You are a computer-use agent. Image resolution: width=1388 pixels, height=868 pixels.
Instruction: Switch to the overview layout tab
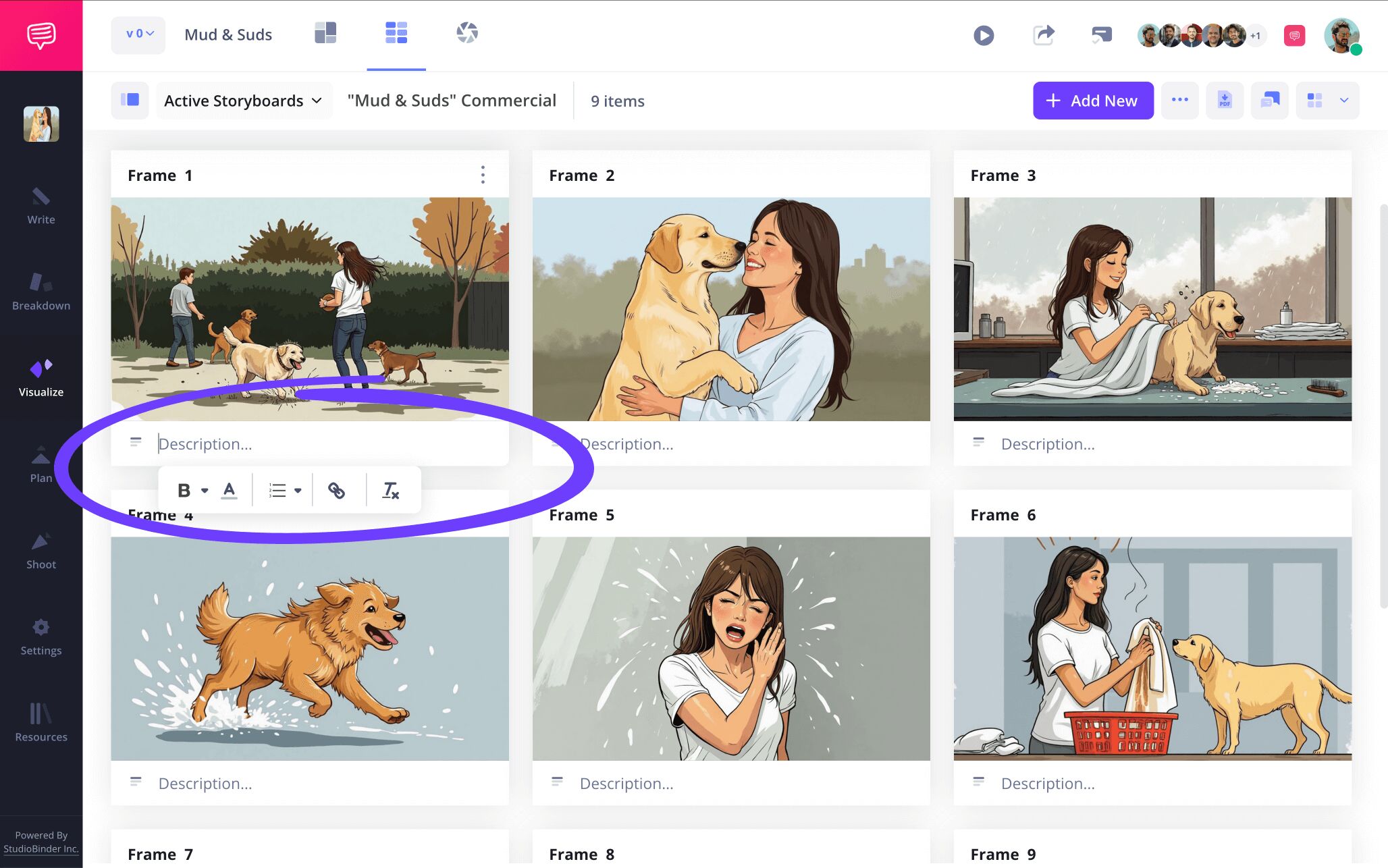pos(325,31)
